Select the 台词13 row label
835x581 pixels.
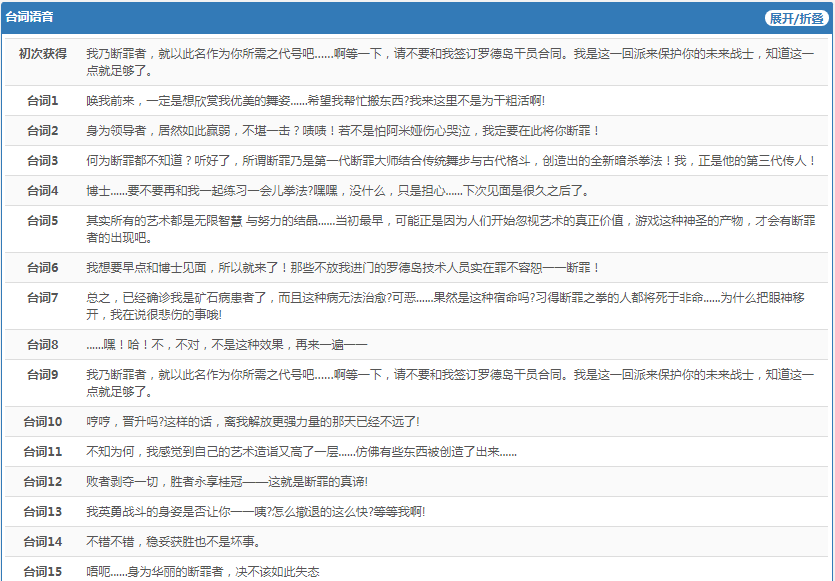(x=43, y=512)
